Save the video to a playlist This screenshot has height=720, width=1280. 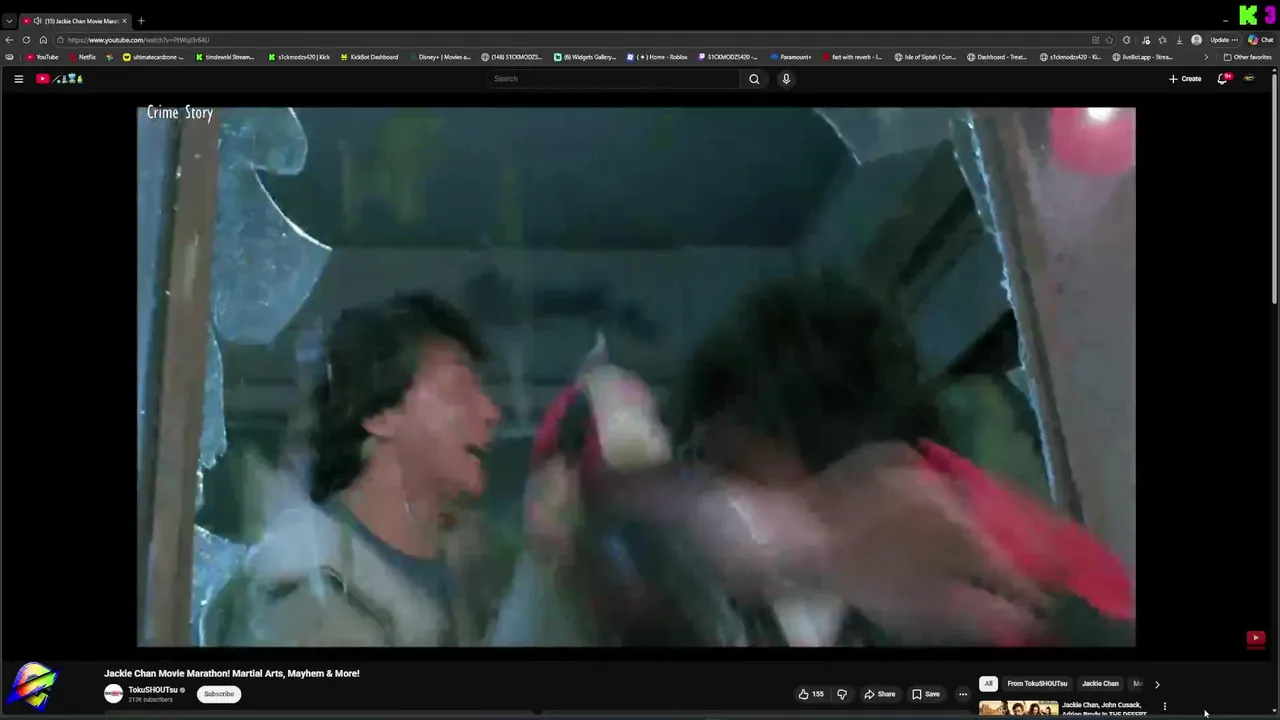(x=925, y=694)
